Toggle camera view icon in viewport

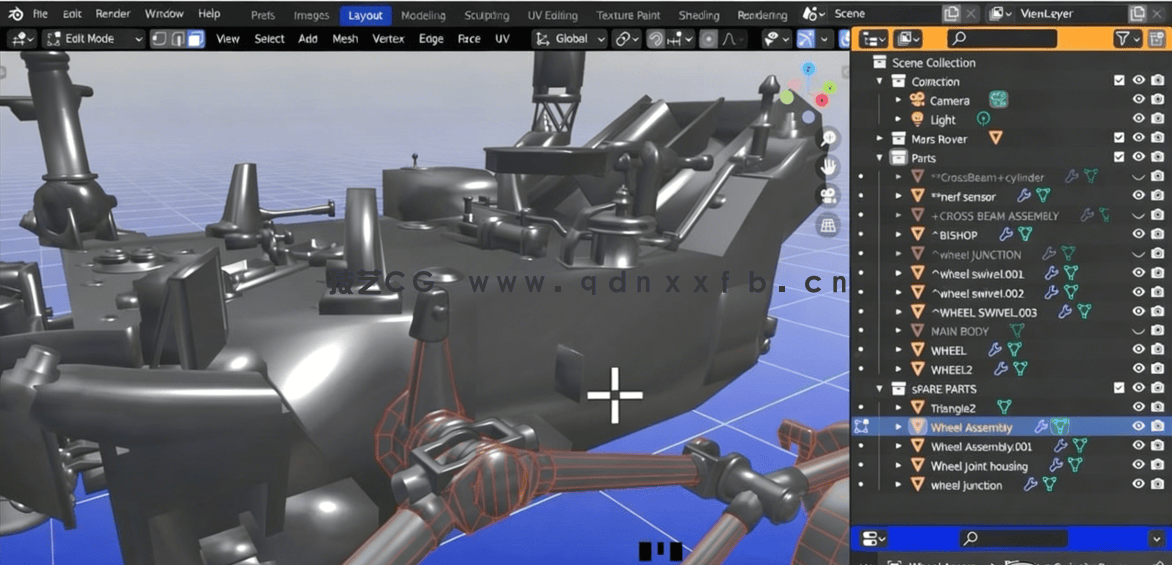point(828,196)
